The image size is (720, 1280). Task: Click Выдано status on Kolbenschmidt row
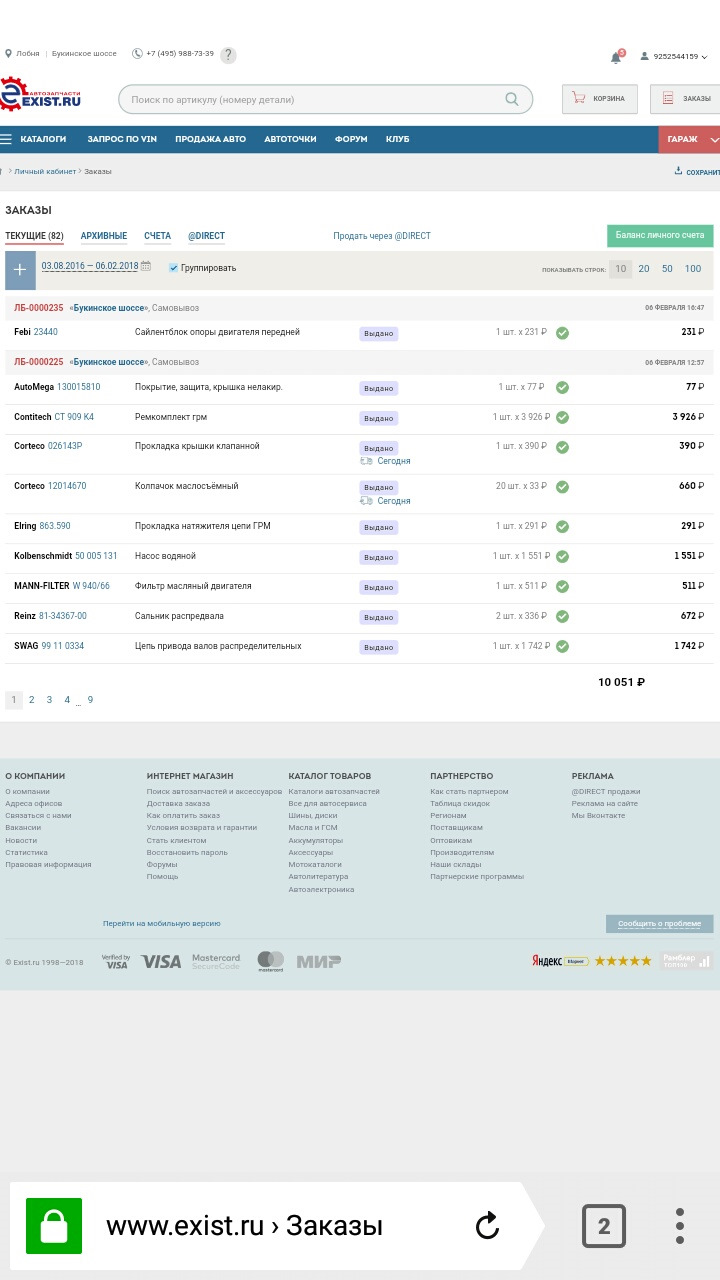378,557
